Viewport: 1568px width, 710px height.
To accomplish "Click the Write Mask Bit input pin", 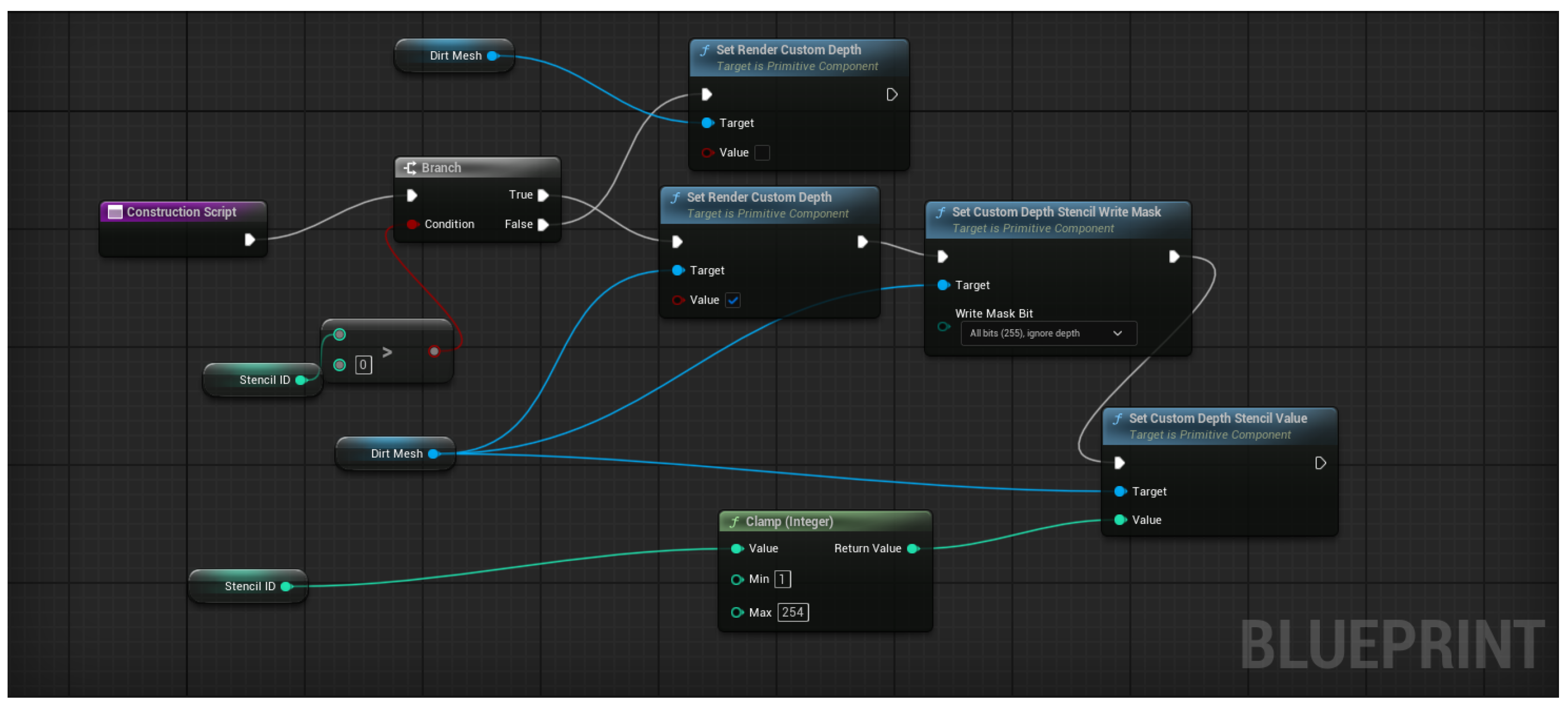I will (x=943, y=327).
